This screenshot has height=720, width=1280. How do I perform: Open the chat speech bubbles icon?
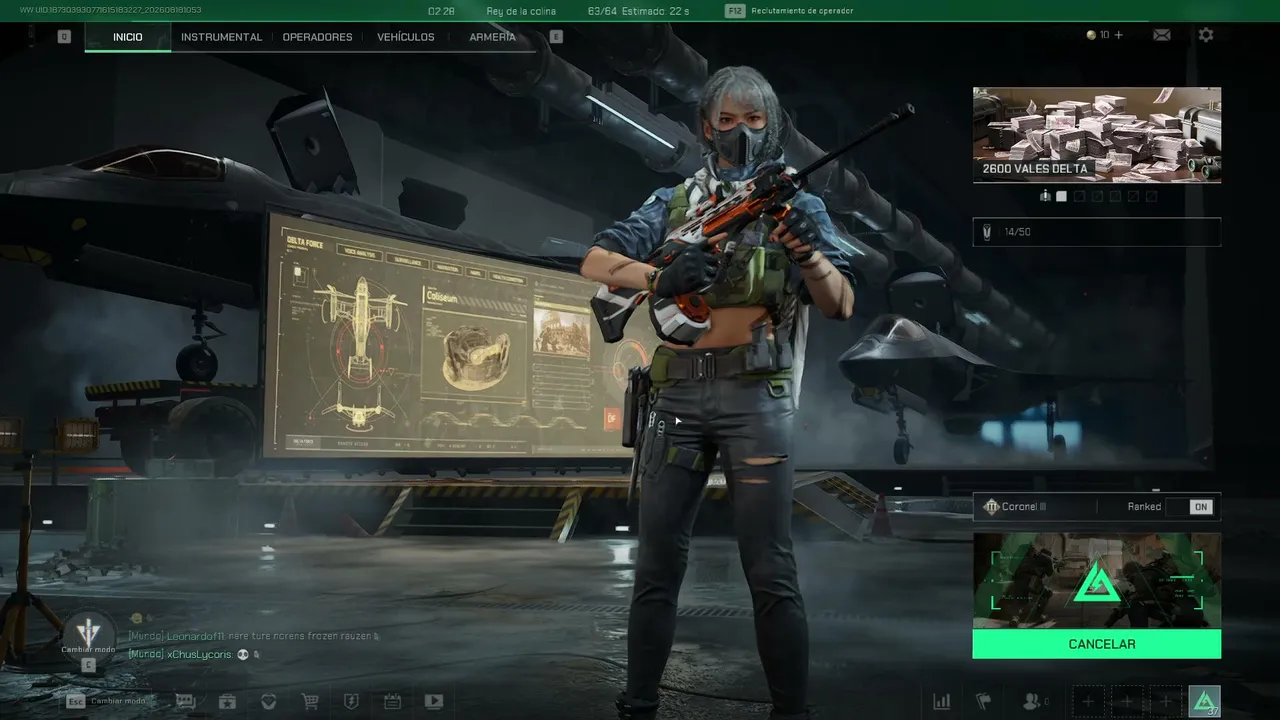pos(185,701)
